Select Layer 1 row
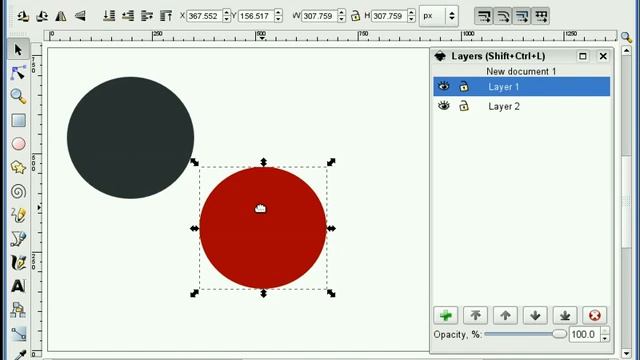Screen dimensions: 640x360 pyautogui.click(x=522, y=87)
